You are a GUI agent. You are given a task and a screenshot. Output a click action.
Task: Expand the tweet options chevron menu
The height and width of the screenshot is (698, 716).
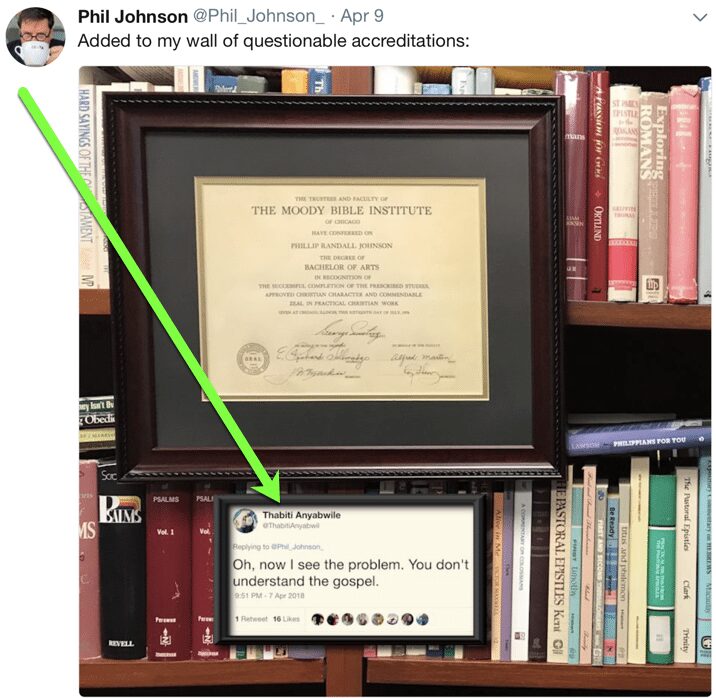coord(700,17)
